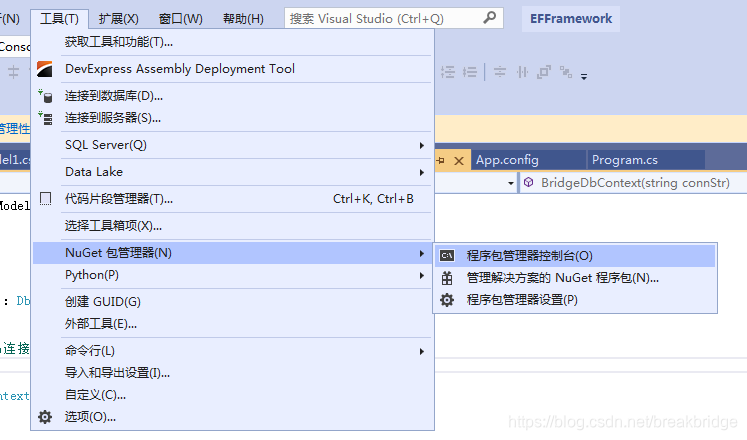Open 管理解决方案的 NuGet 程序包(N)...
This screenshot has width=747, height=440.
click(575, 278)
